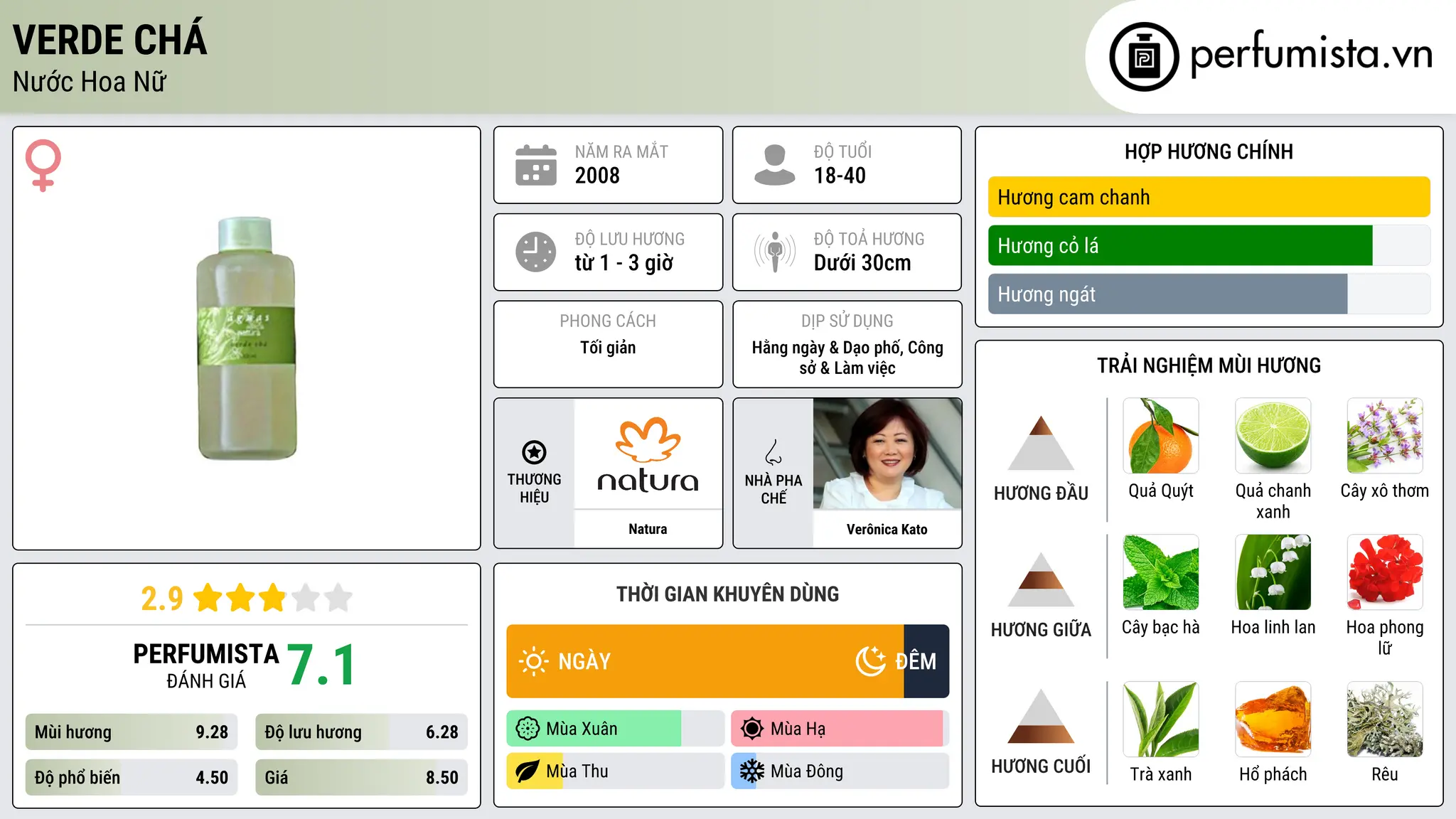Image resolution: width=1456 pixels, height=819 pixels.
Task: Click the perfumista.vn perfume bottle logo icon
Action: click(x=1144, y=57)
